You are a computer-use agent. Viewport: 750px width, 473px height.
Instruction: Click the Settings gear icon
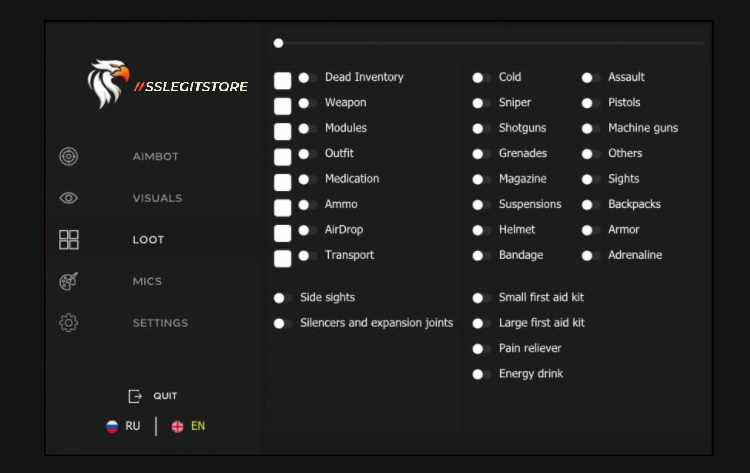coord(68,323)
